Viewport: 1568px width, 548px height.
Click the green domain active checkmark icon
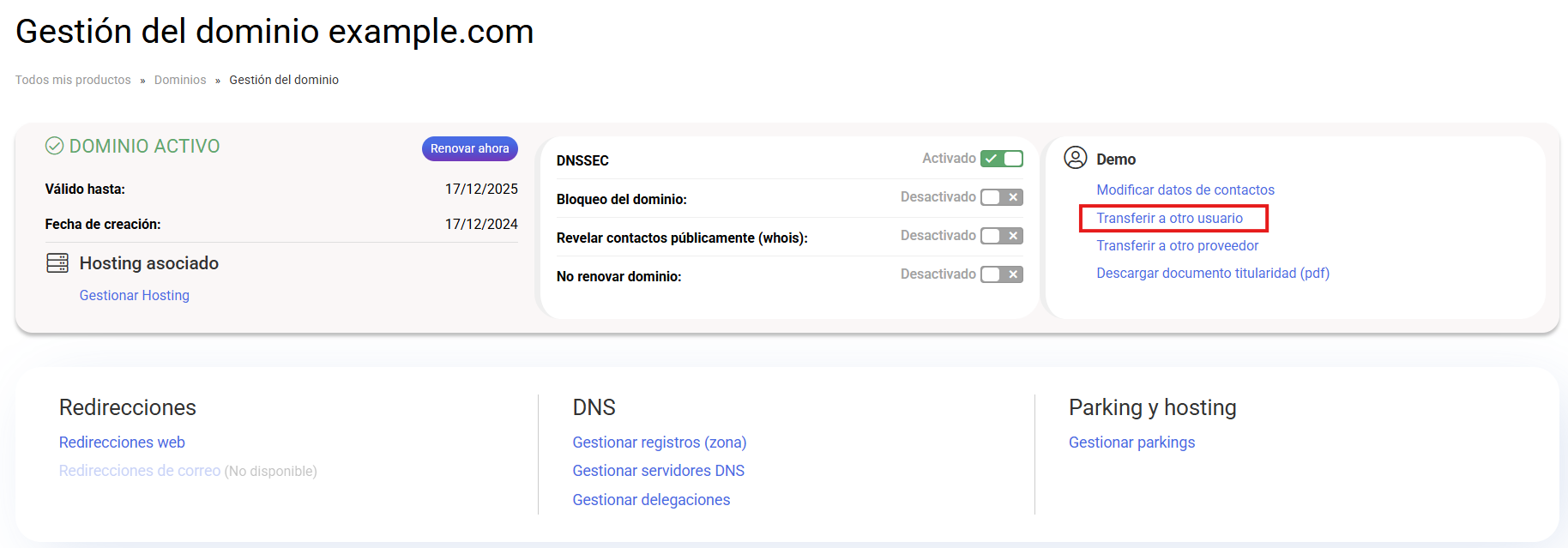(54, 147)
